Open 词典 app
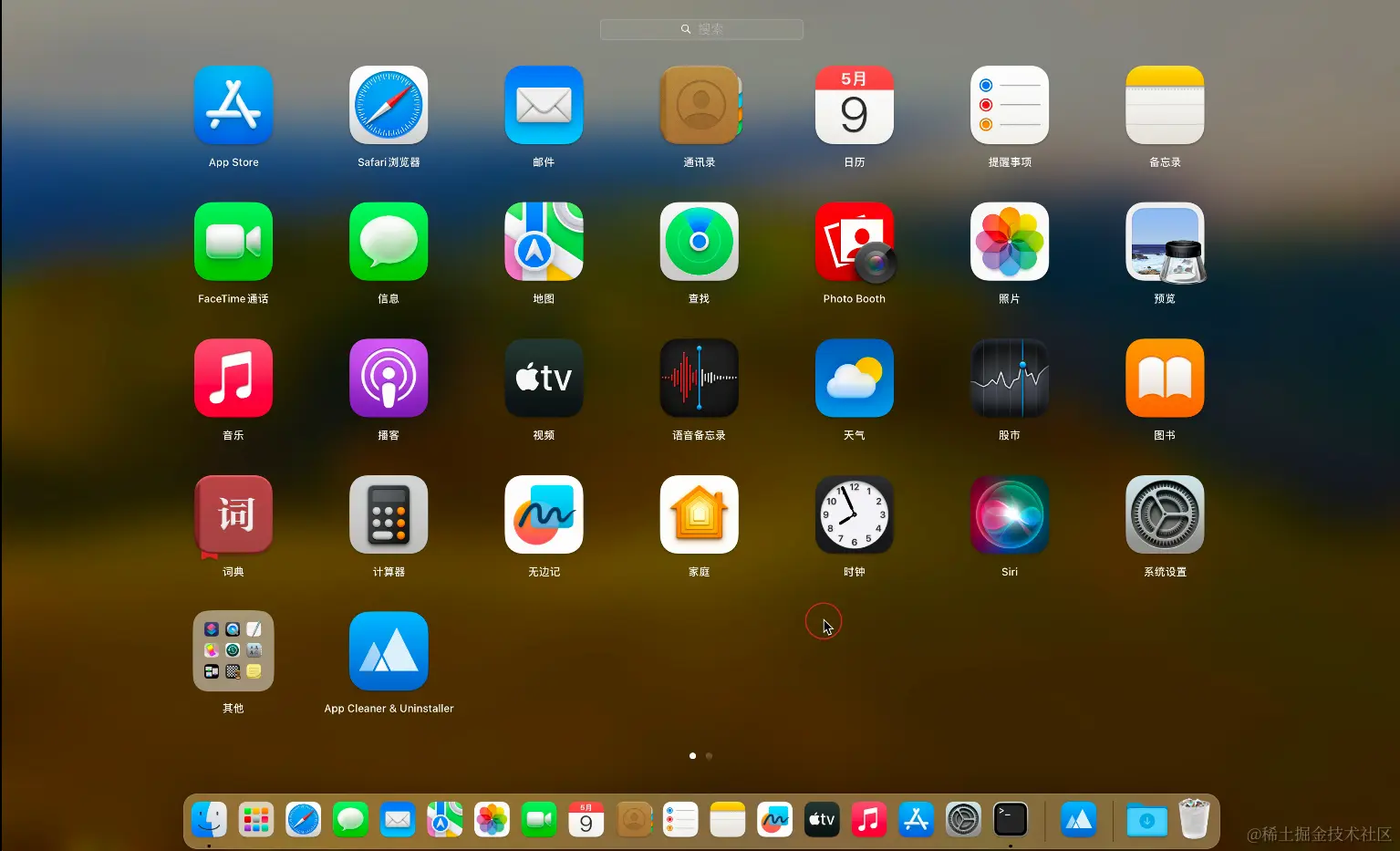The width and height of the screenshot is (1400, 851). click(x=233, y=514)
